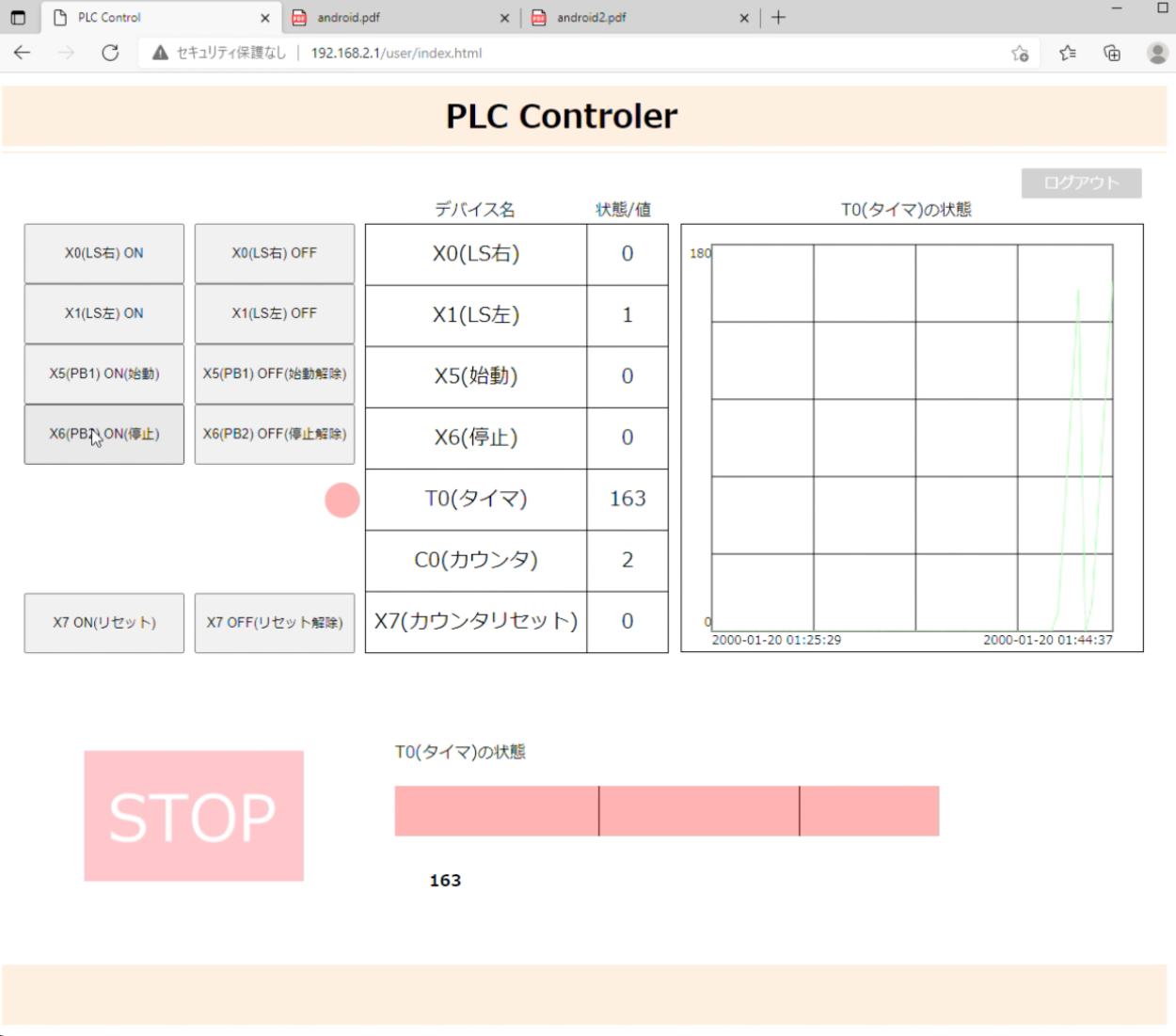Open the browser profile avatar
Image resolution: width=1176 pixels, height=1036 pixels.
click(x=1157, y=53)
